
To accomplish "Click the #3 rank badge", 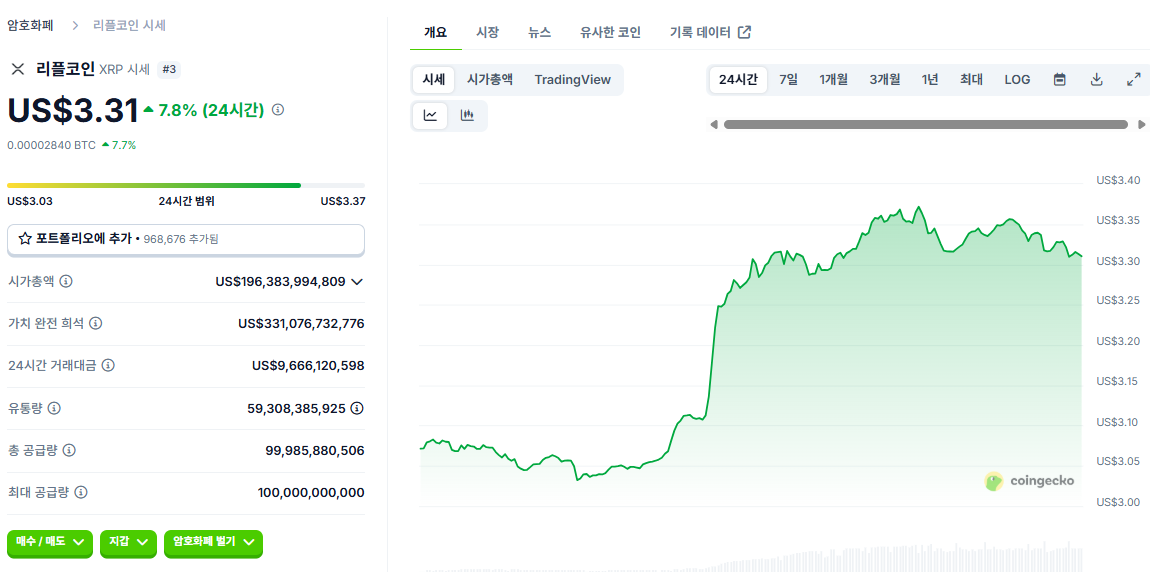I will tap(169, 70).
